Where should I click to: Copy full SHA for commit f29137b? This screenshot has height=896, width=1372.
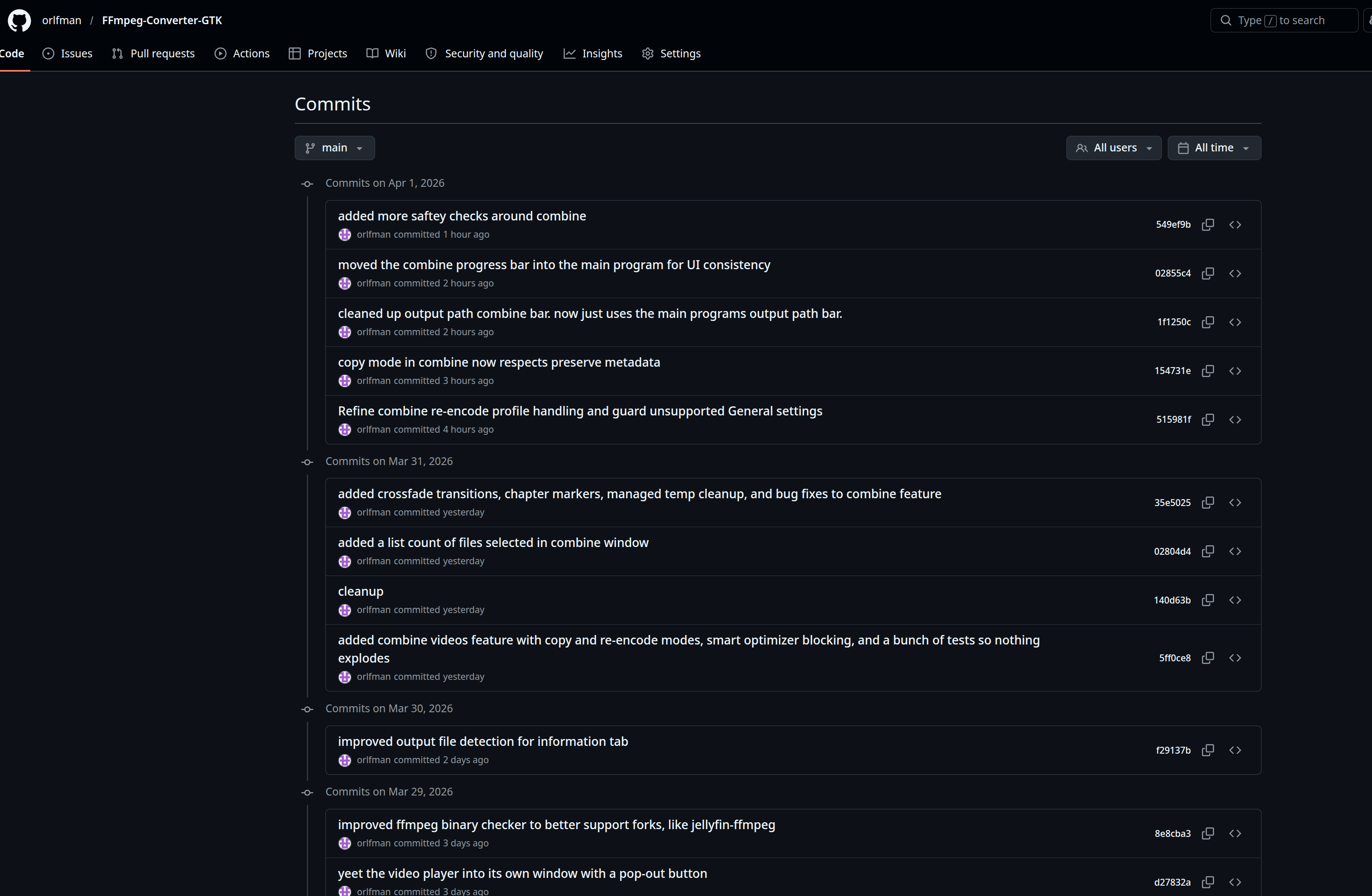pos(1208,750)
